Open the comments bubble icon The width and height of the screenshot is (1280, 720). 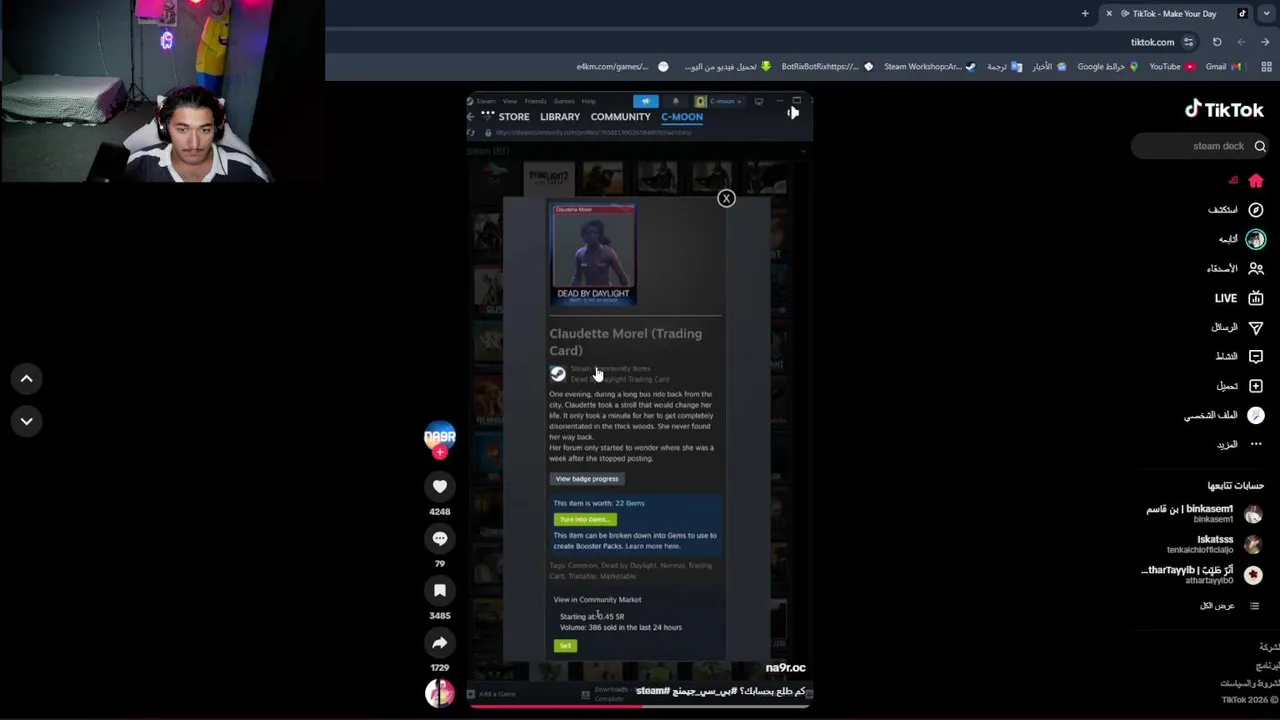click(440, 538)
